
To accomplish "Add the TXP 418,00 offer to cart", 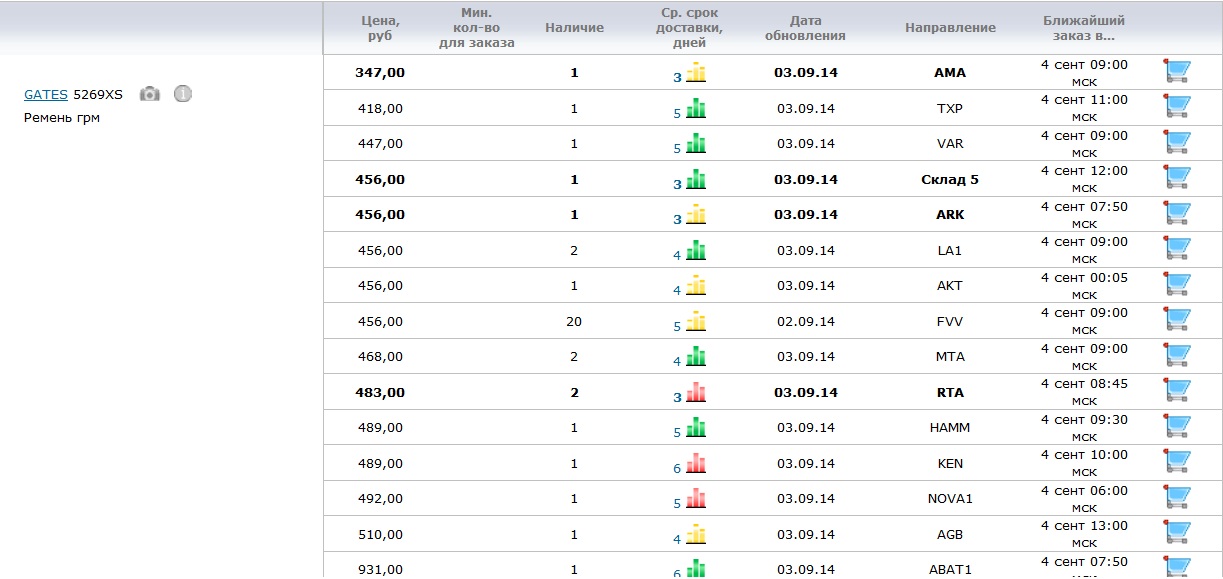I will point(1178,107).
